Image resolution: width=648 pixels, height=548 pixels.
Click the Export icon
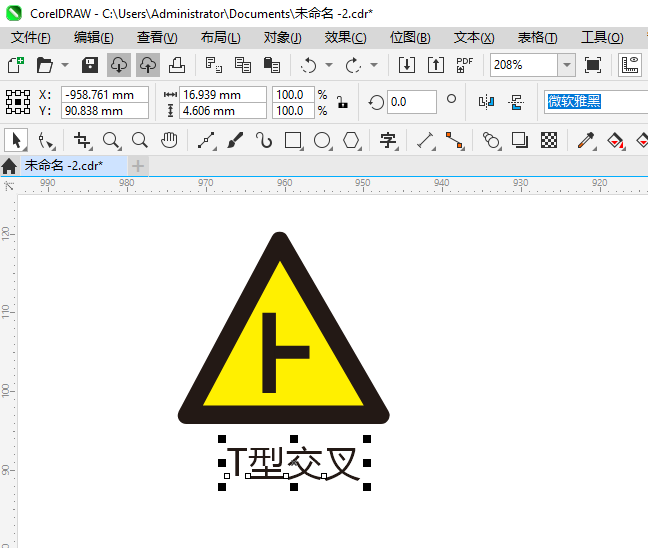click(436, 65)
